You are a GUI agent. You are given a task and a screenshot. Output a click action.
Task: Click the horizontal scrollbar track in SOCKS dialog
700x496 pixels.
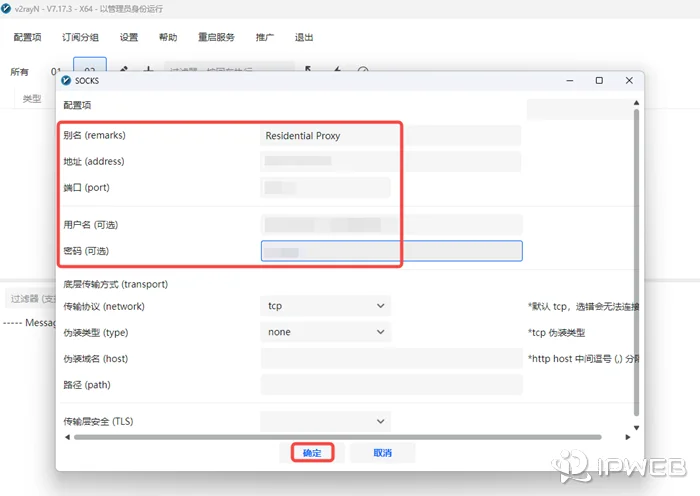(338, 437)
